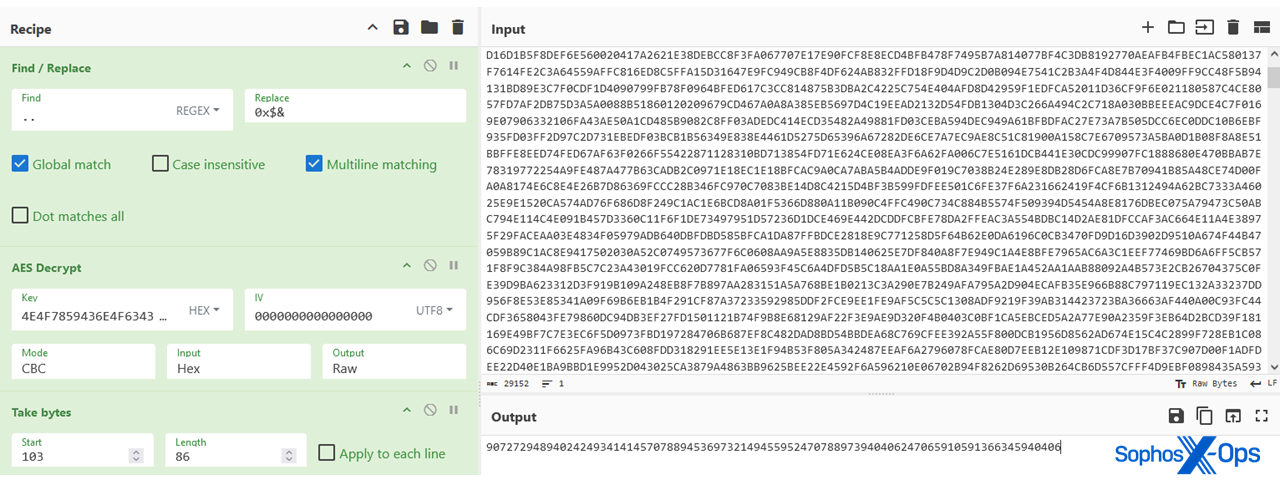
Task: Open a file as input
Action: tap(1176, 28)
